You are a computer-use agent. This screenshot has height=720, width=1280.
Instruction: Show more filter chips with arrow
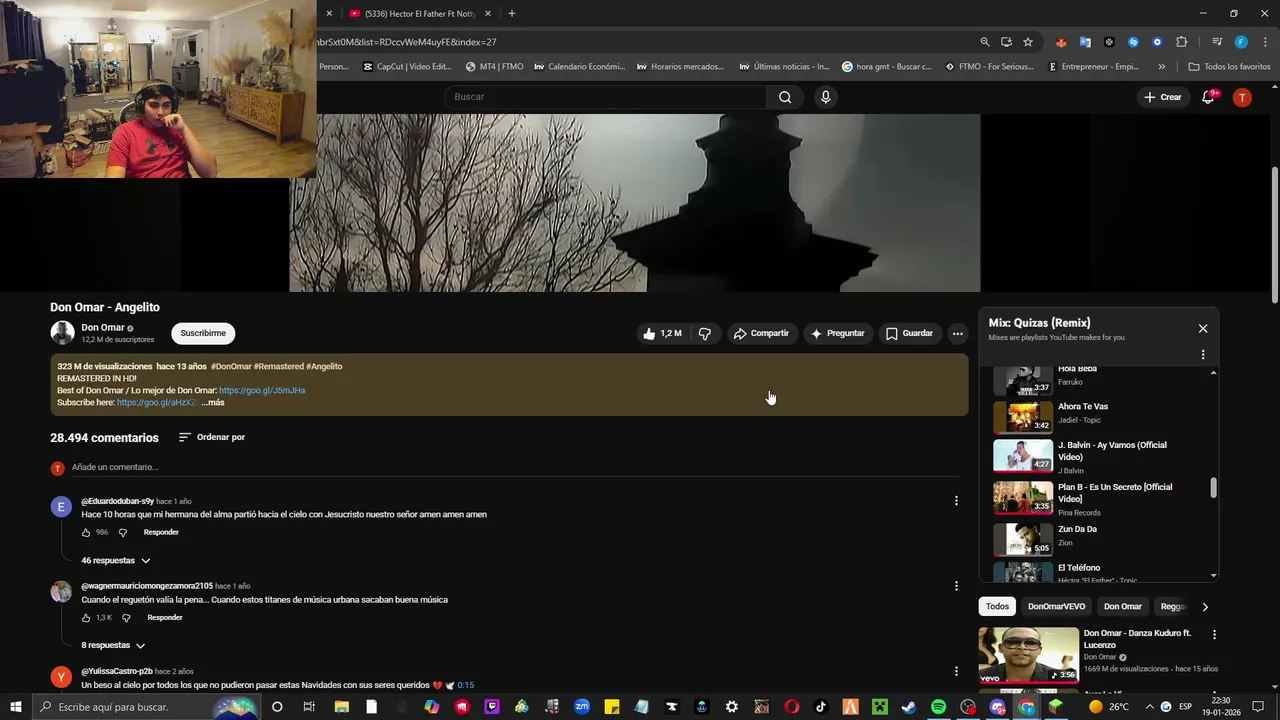(1204, 607)
